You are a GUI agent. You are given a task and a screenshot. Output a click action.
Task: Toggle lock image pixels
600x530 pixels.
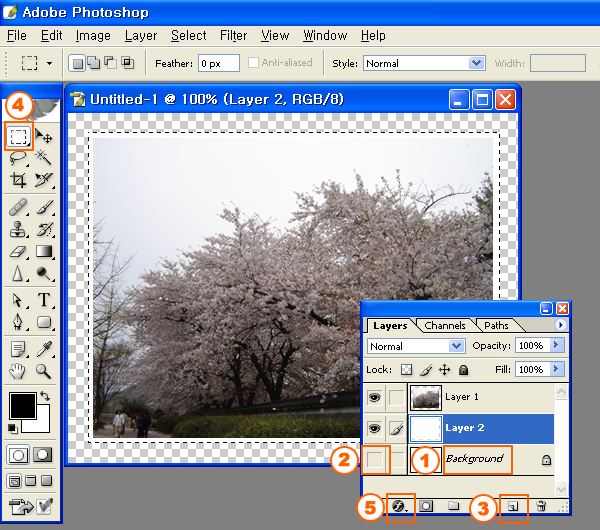426,370
